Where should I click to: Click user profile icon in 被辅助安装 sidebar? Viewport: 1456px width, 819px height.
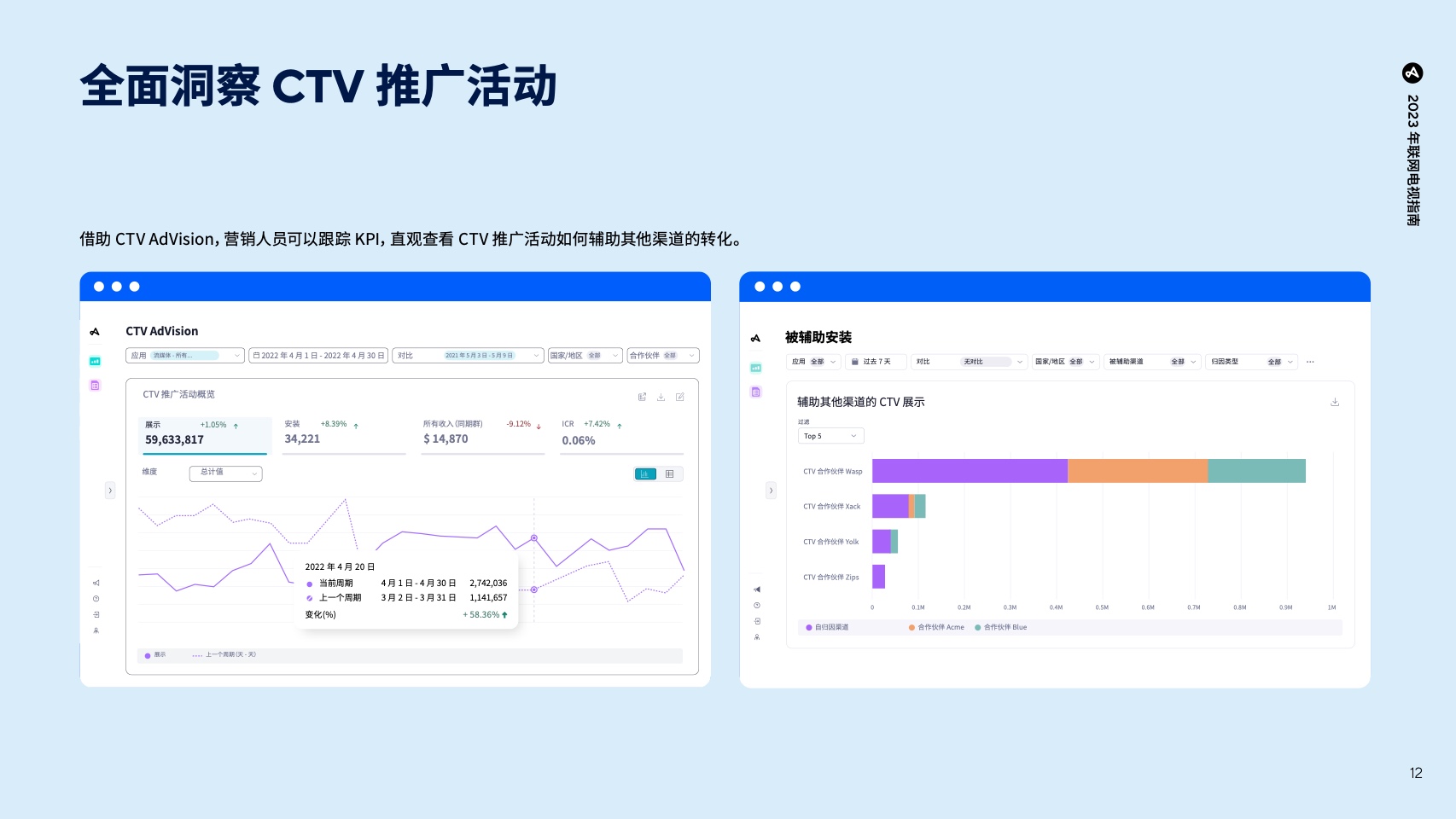tap(757, 637)
